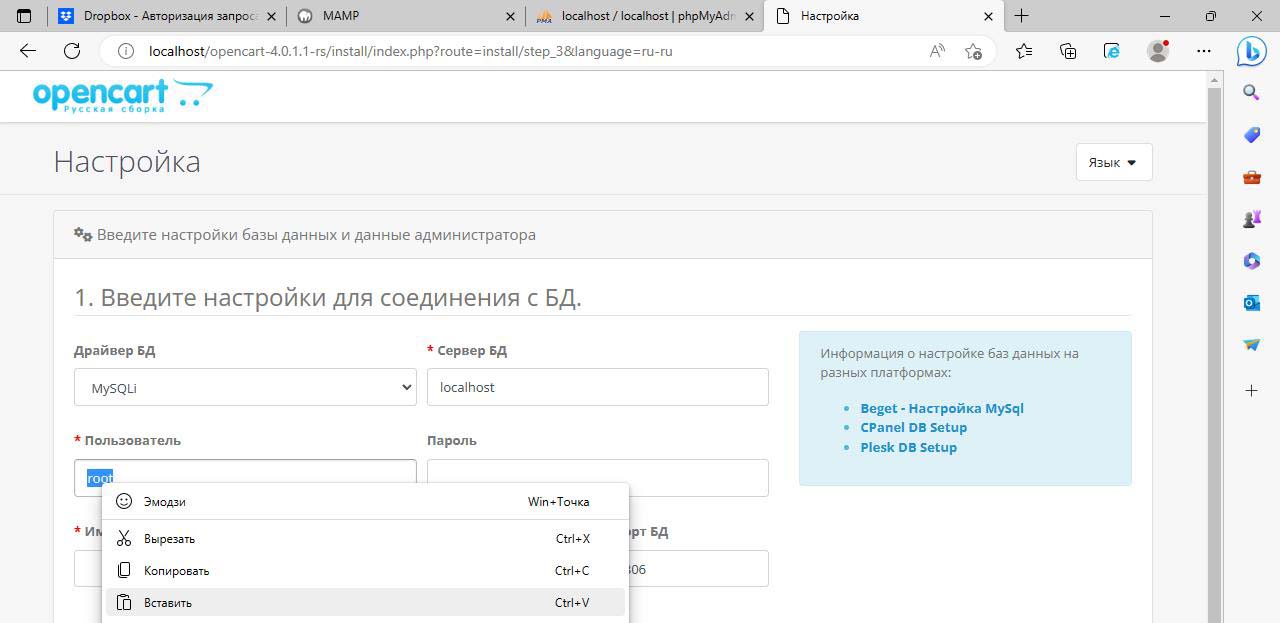
Task: Click inside the Пароль input field
Action: (x=597, y=477)
